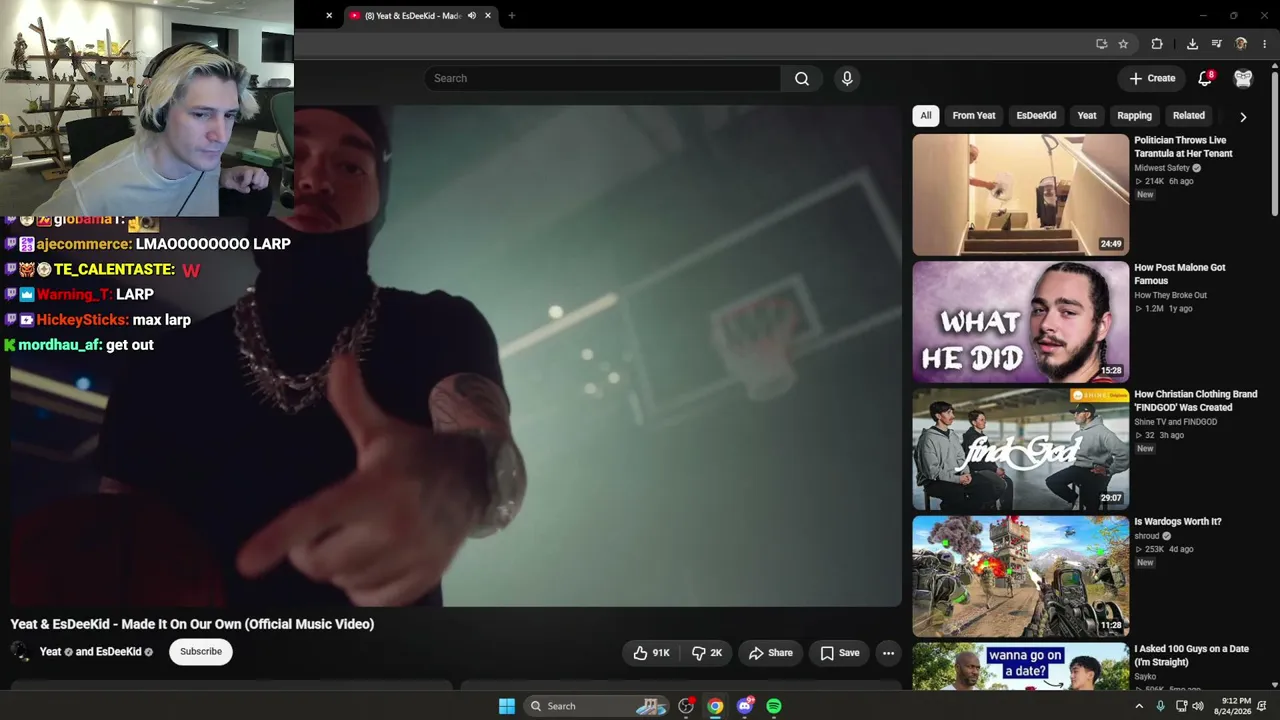Select the All filter chip
Viewport: 1280px width, 720px height.
[x=926, y=116]
